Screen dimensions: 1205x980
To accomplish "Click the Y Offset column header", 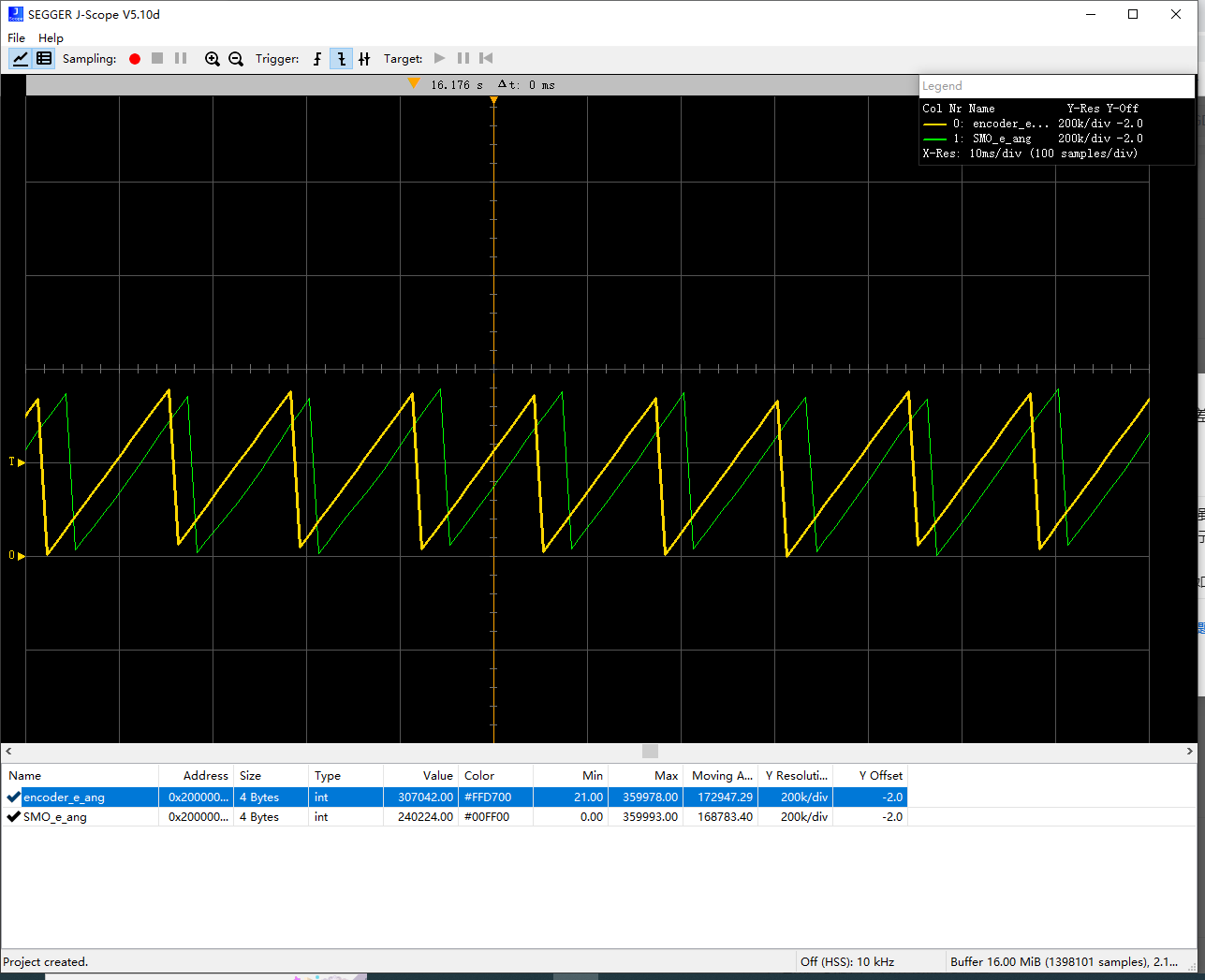I will 871,776.
